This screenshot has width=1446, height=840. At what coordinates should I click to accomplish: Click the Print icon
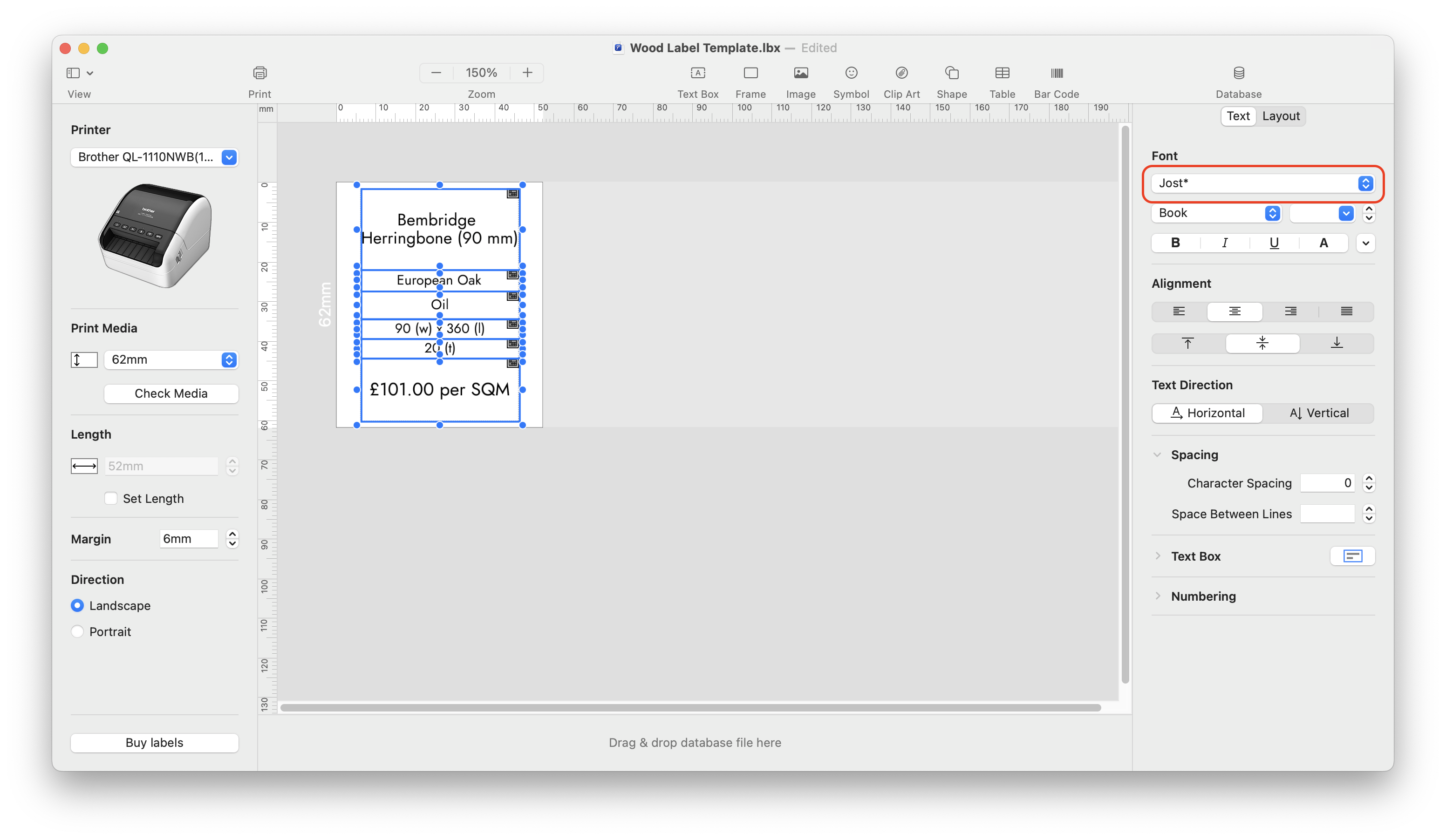click(x=259, y=73)
